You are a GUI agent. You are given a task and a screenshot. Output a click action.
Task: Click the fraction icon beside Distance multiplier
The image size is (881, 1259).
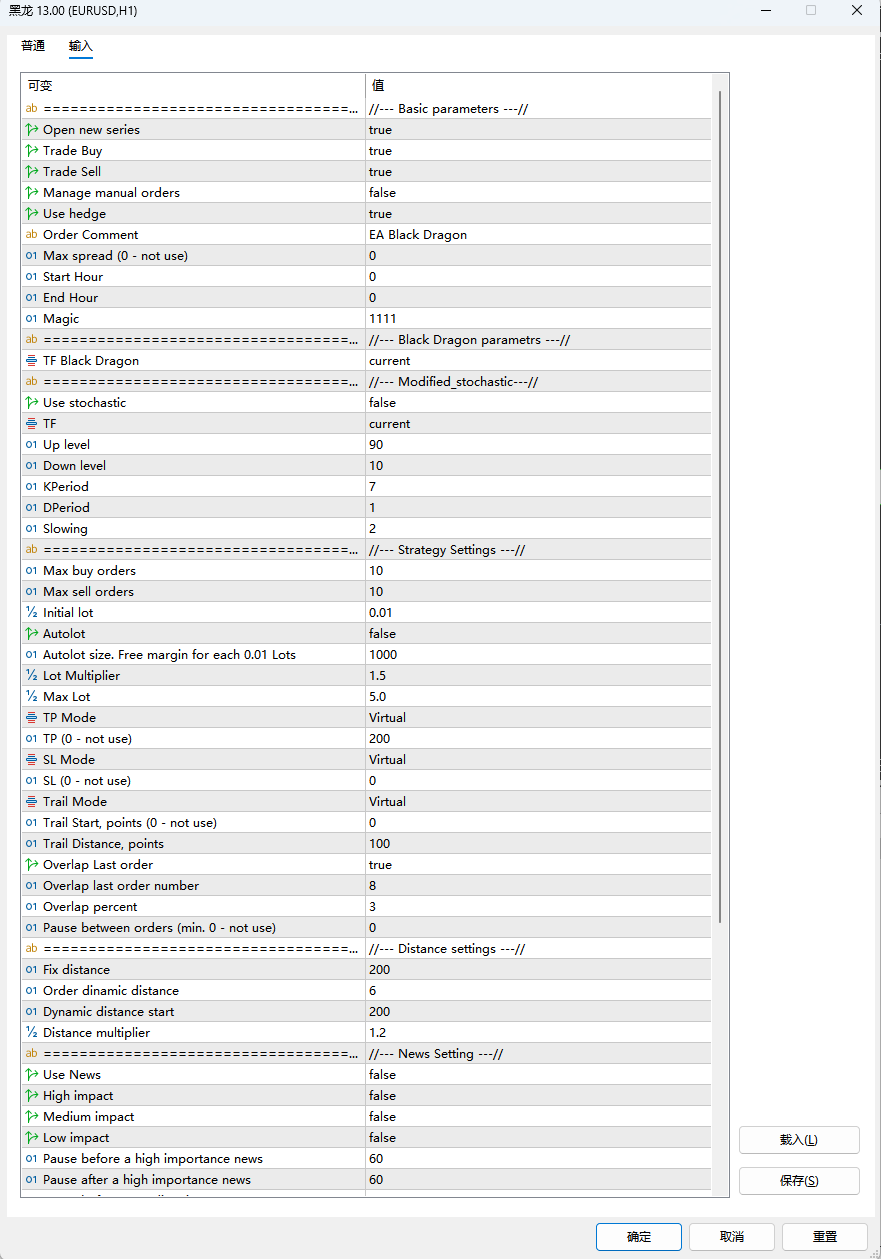click(31, 1033)
